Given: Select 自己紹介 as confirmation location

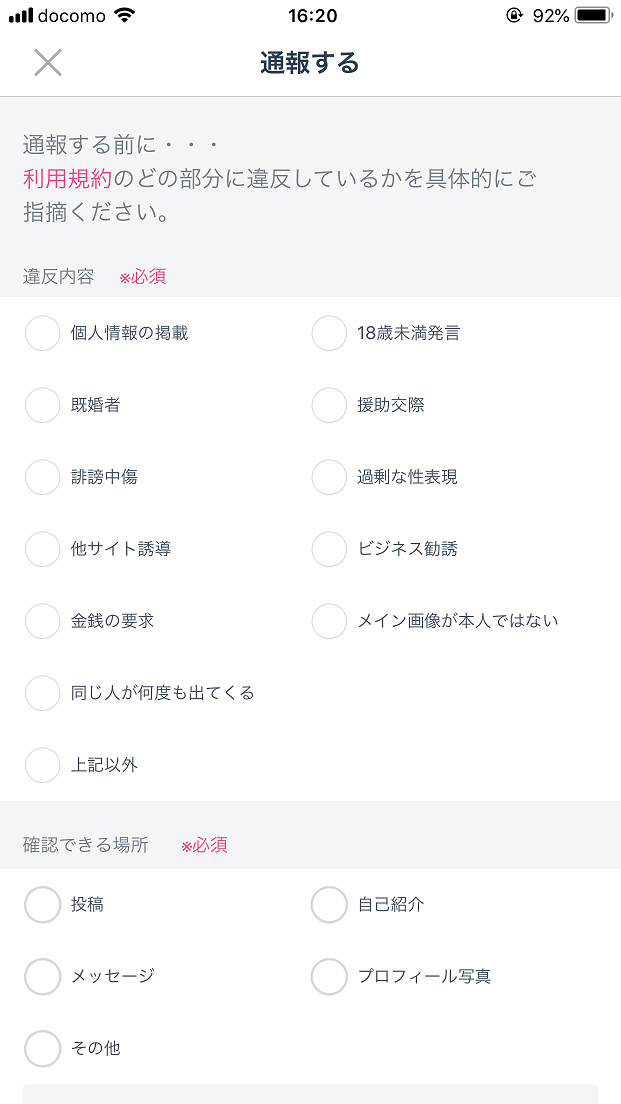Looking at the screenshot, I should 329,904.
